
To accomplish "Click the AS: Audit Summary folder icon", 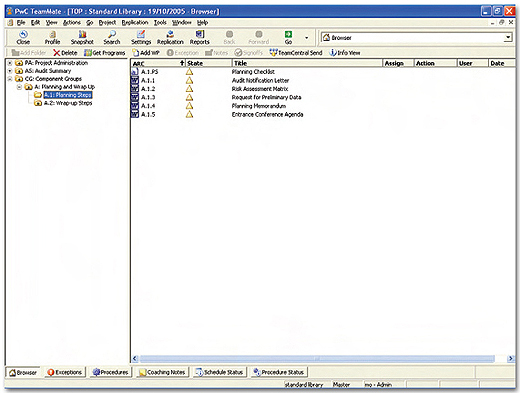I will coord(19,71).
